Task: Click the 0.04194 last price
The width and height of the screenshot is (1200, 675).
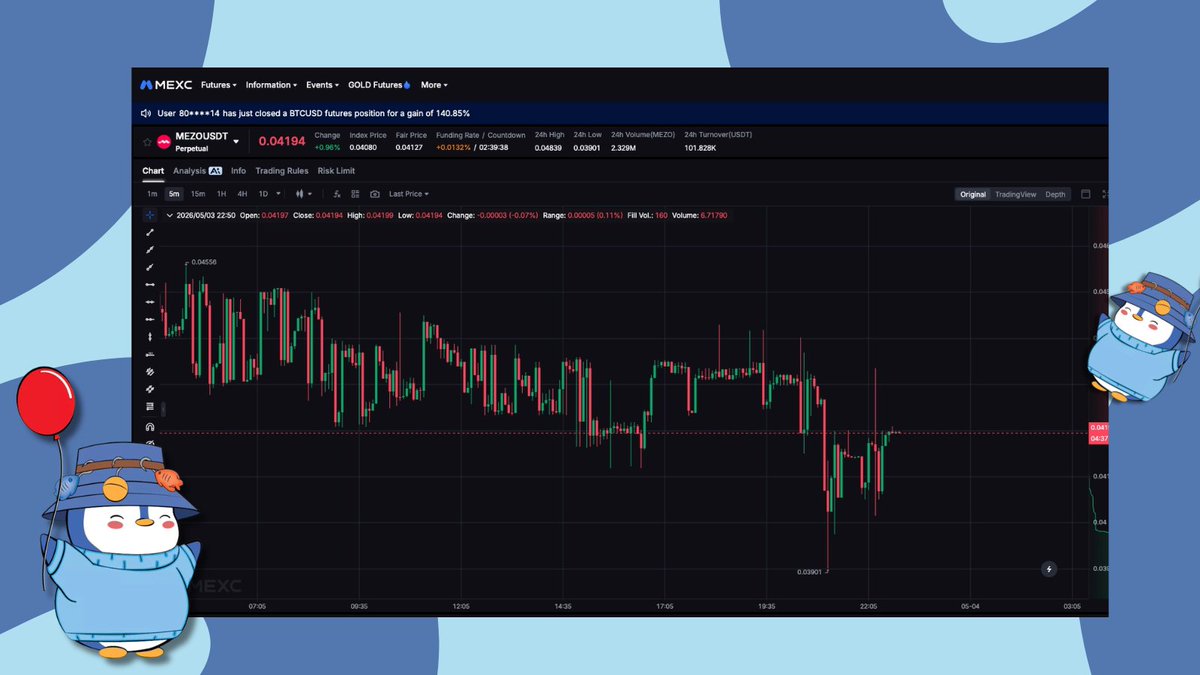Action: [x=280, y=142]
